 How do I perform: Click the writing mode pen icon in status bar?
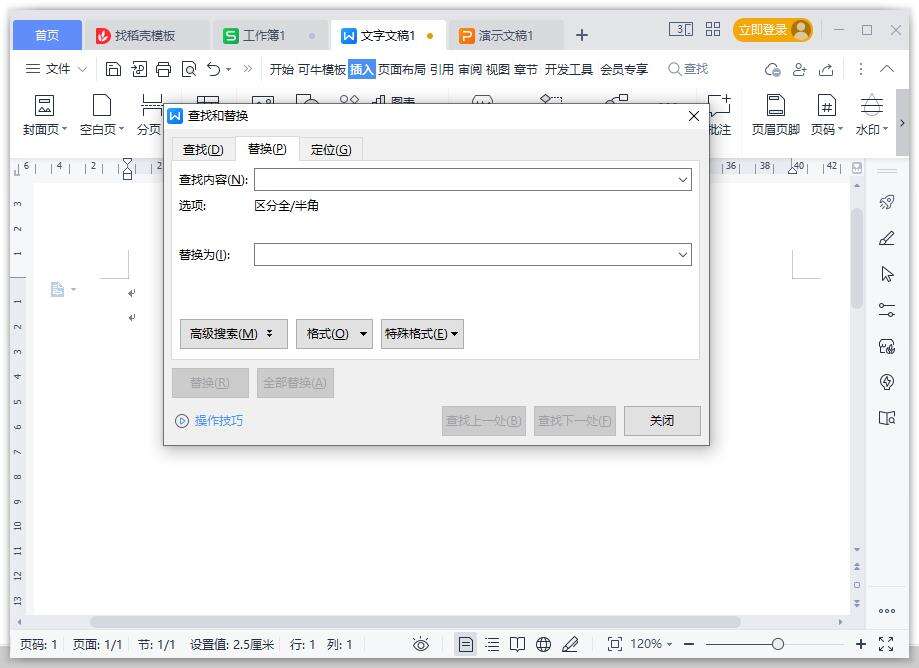(570, 645)
